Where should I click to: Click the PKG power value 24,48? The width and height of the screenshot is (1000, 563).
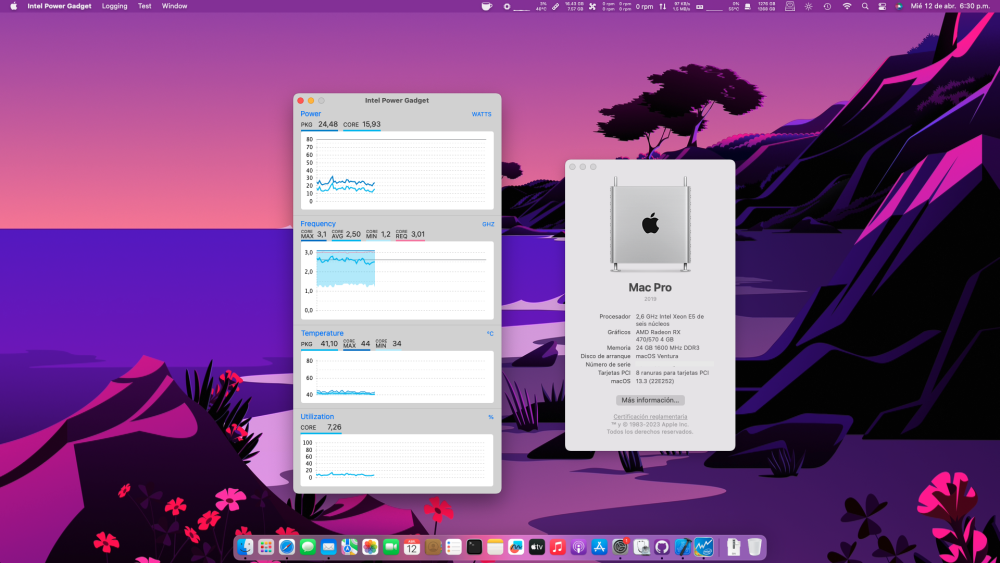tap(328, 124)
